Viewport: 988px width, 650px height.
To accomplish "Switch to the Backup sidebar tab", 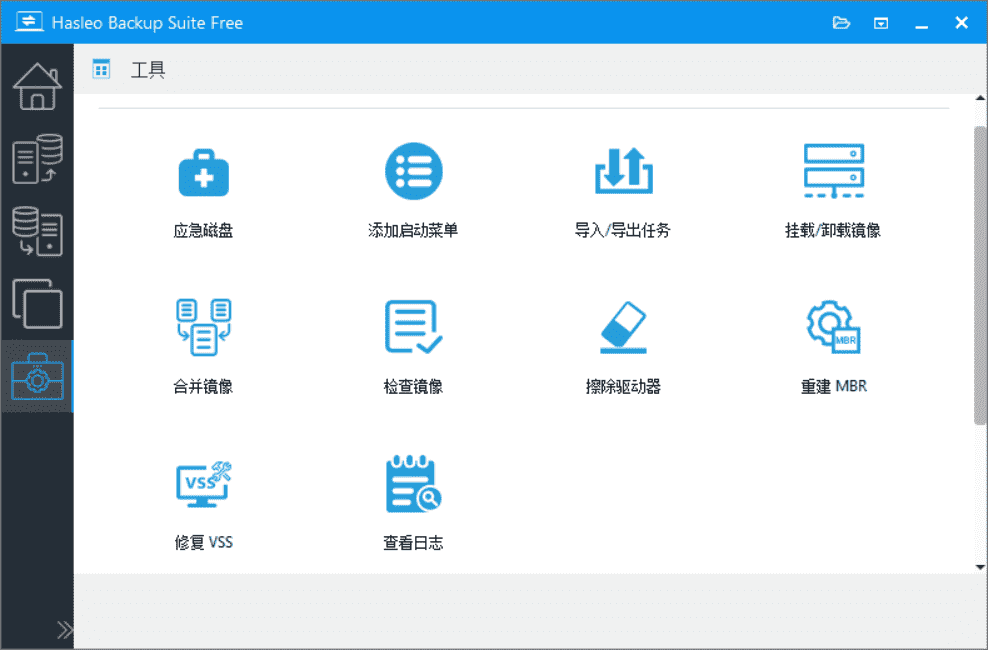I will coord(37,160).
